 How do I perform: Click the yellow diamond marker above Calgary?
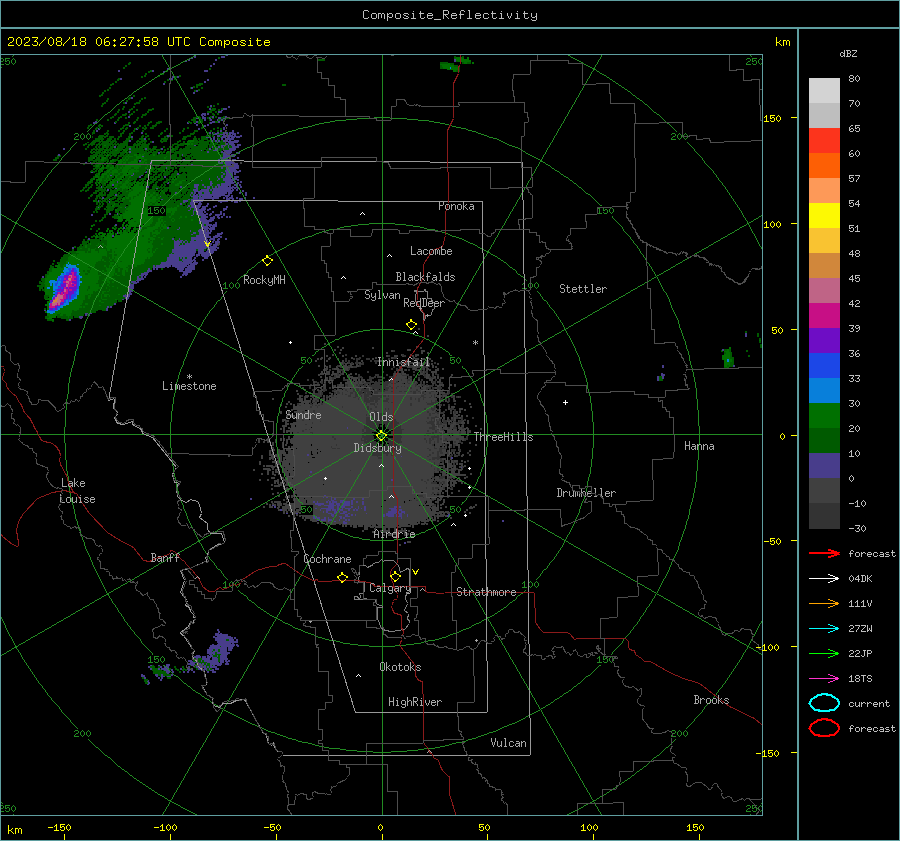point(395,576)
